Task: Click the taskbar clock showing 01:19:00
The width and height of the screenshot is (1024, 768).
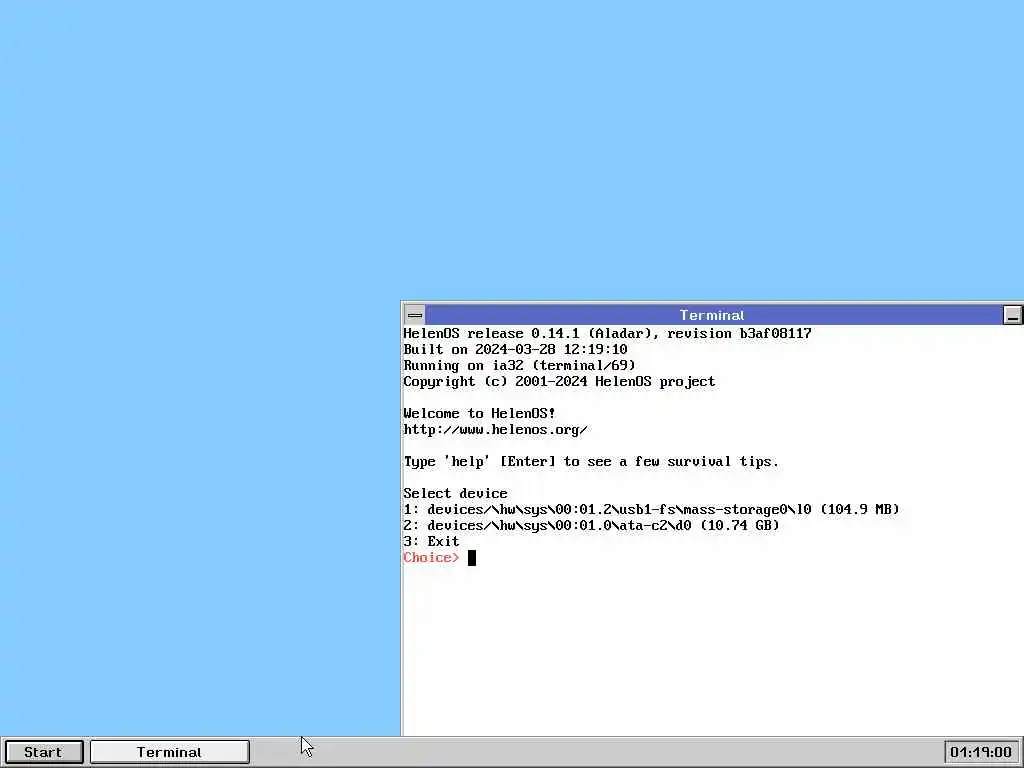Action: 981,752
